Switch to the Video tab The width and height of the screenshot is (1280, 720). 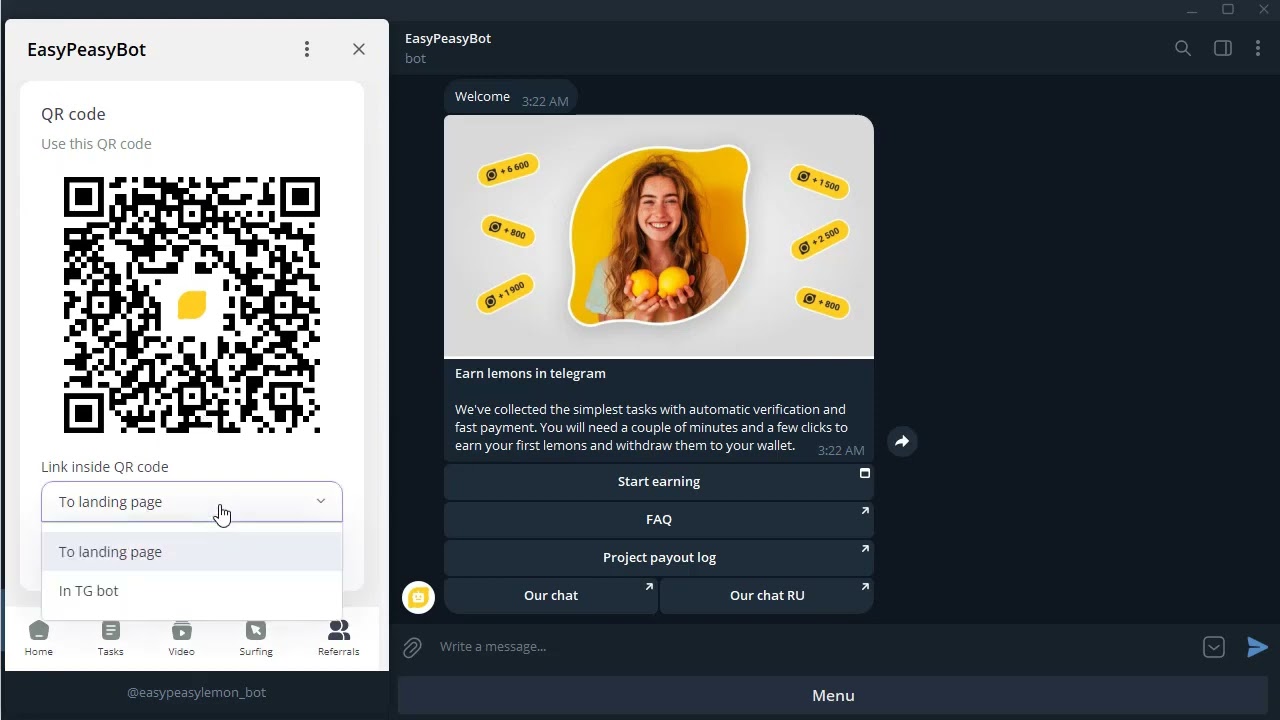pos(182,638)
